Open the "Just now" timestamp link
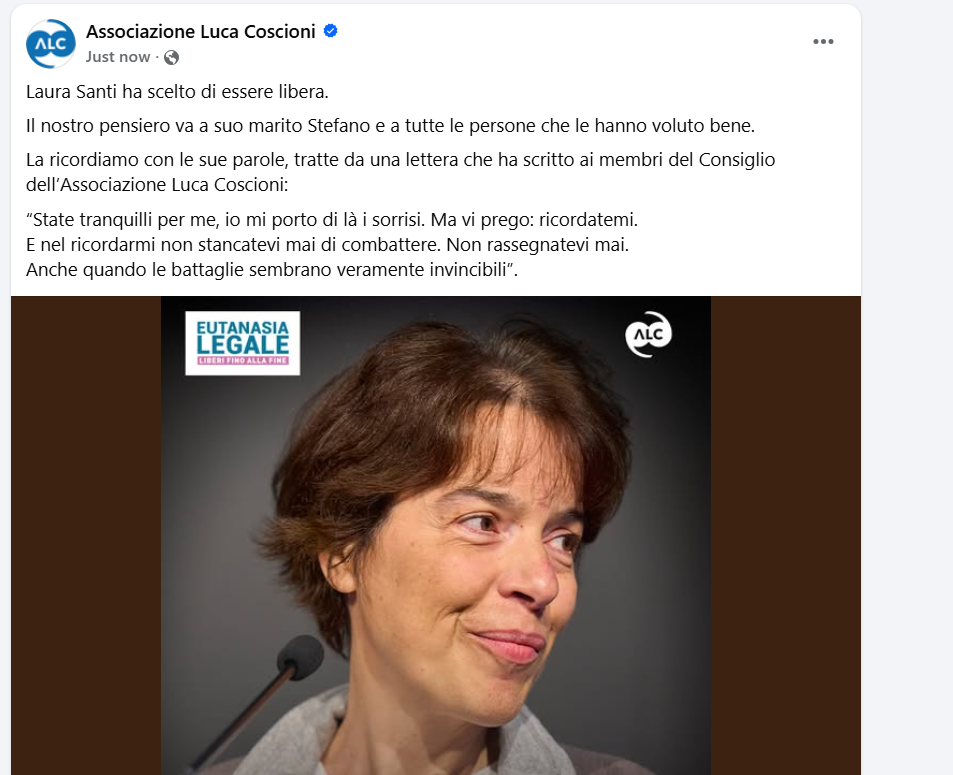The height and width of the screenshot is (775, 953). click(118, 57)
